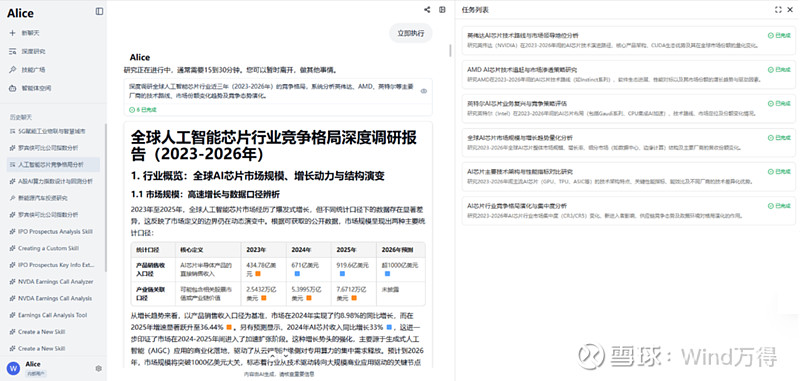Click the report title 全球人工智能芯片行业竞争格局深度调研报告
The image size is (800, 381).
coord(273,145)
